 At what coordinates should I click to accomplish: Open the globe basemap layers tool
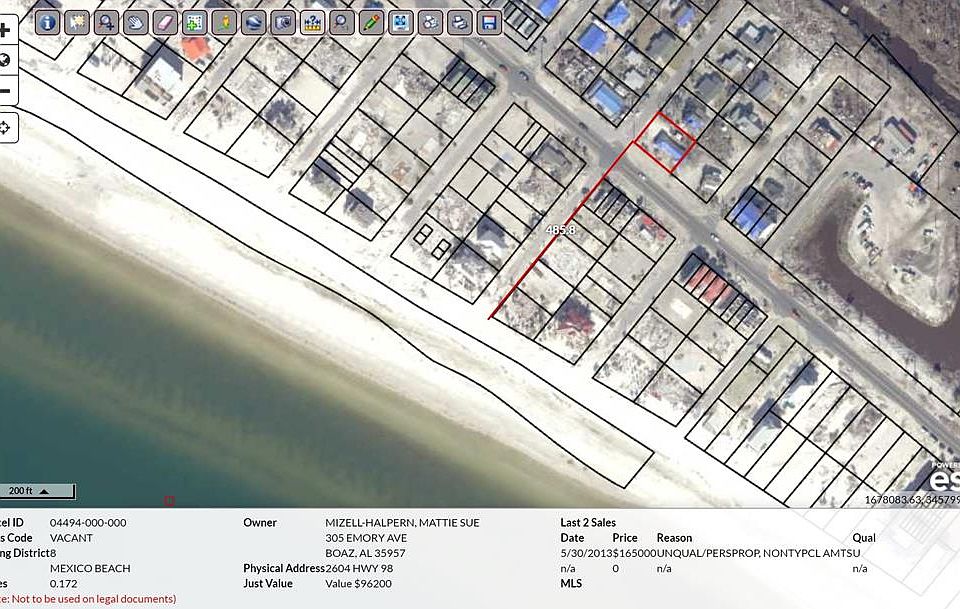click(253, 23)
